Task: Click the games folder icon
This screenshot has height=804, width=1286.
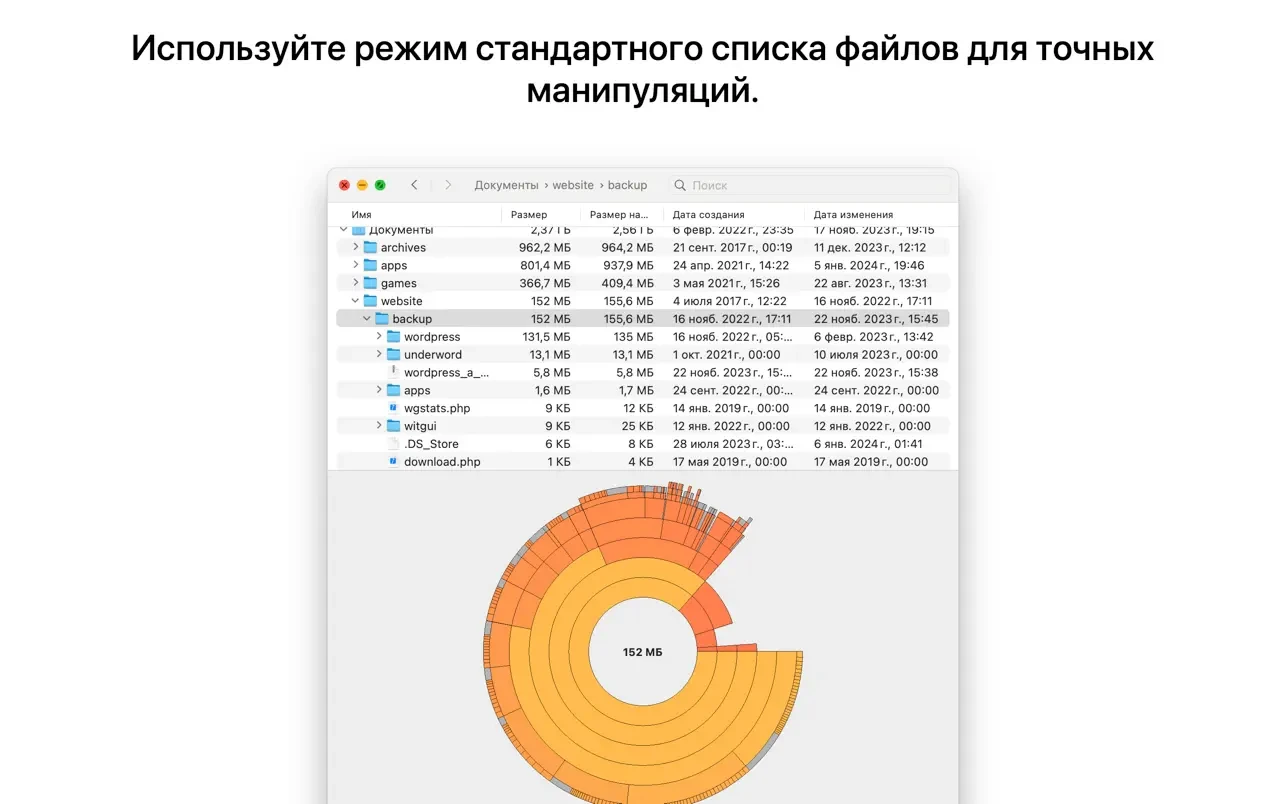Action: [x=370, y=283]
